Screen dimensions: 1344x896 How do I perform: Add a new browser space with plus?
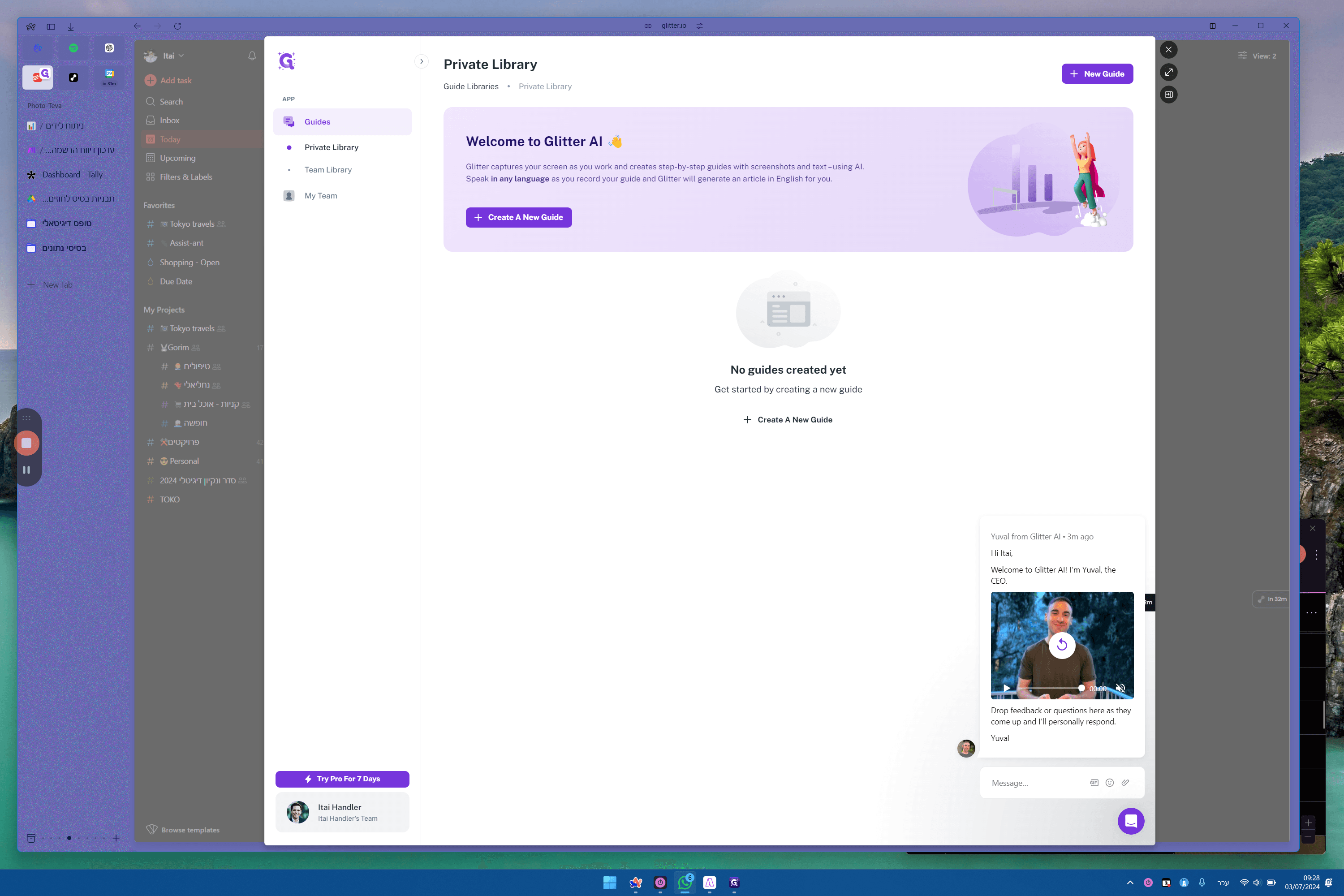116,838
